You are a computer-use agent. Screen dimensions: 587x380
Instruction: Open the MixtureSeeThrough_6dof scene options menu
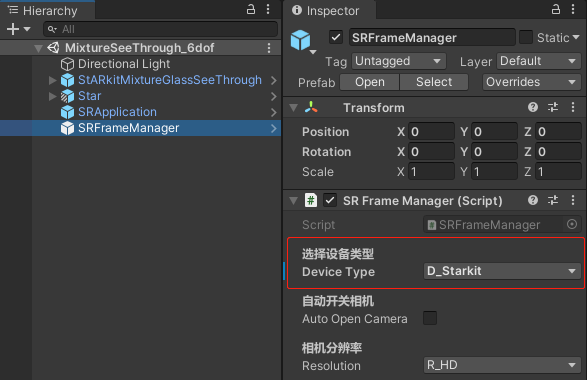coord(269,48)
